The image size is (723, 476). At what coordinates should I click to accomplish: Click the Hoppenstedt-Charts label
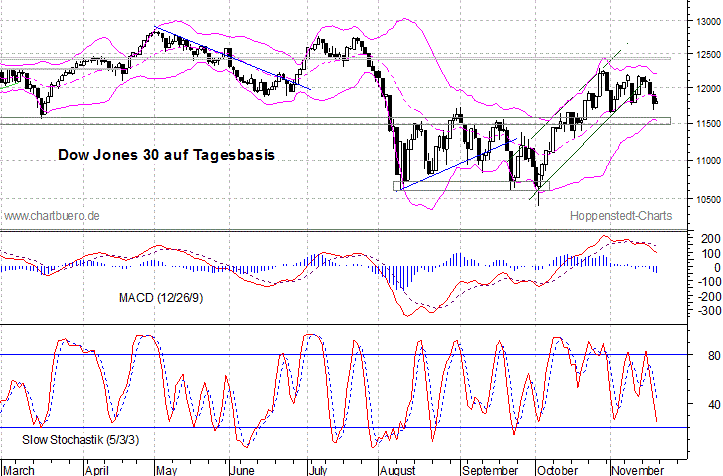621,216
